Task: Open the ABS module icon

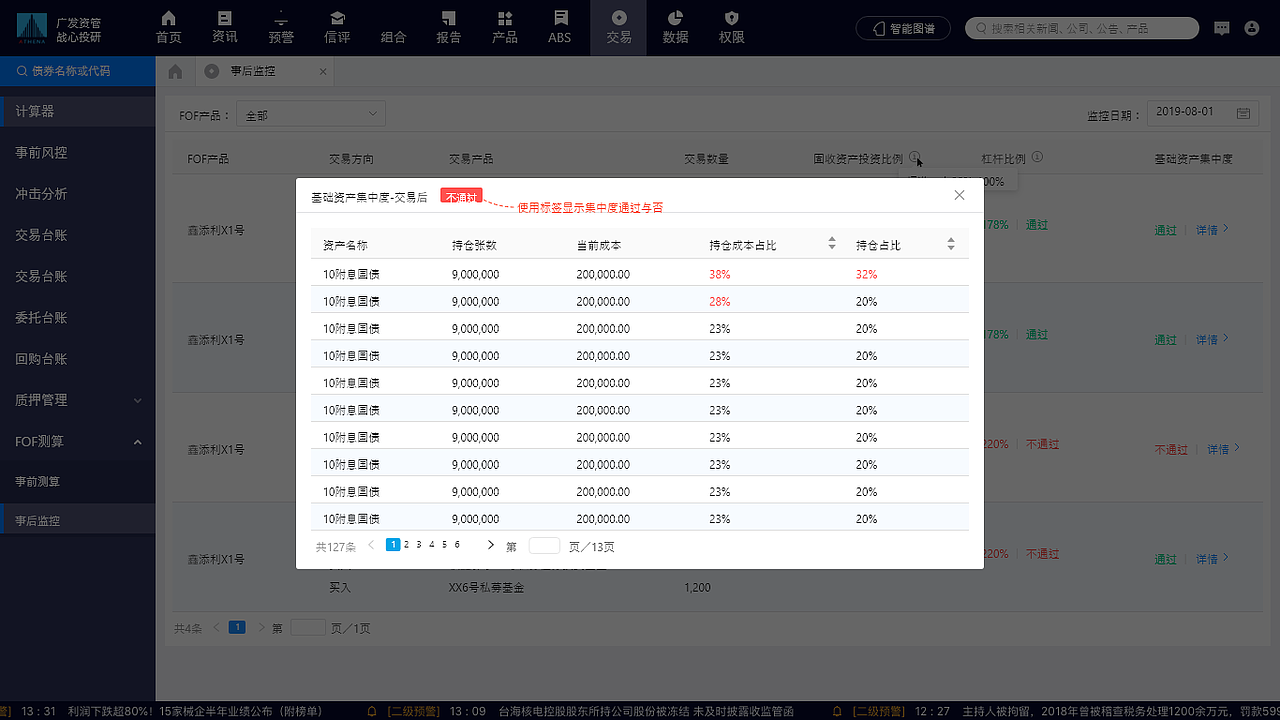Action: 560,27
